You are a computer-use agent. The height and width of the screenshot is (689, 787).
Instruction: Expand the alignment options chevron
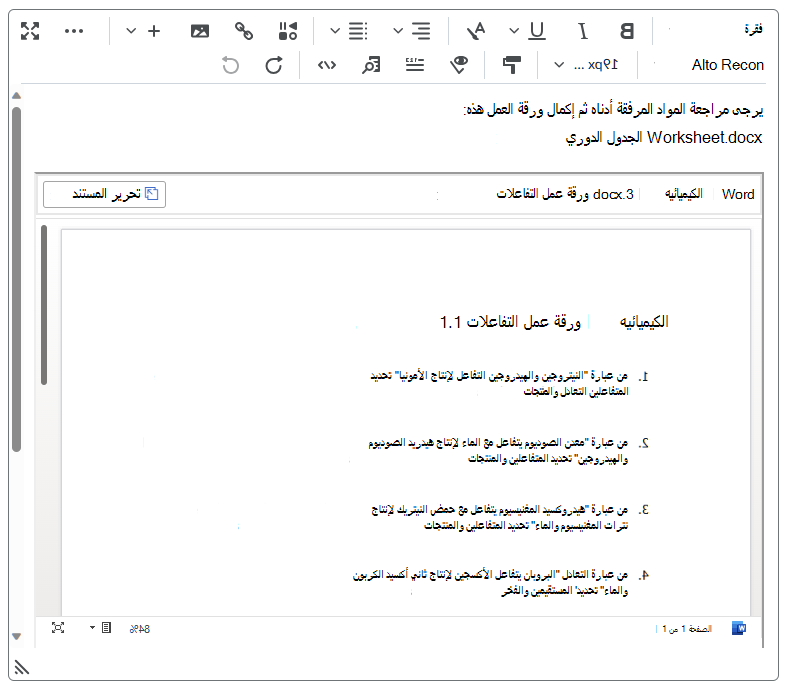point(398,31)
